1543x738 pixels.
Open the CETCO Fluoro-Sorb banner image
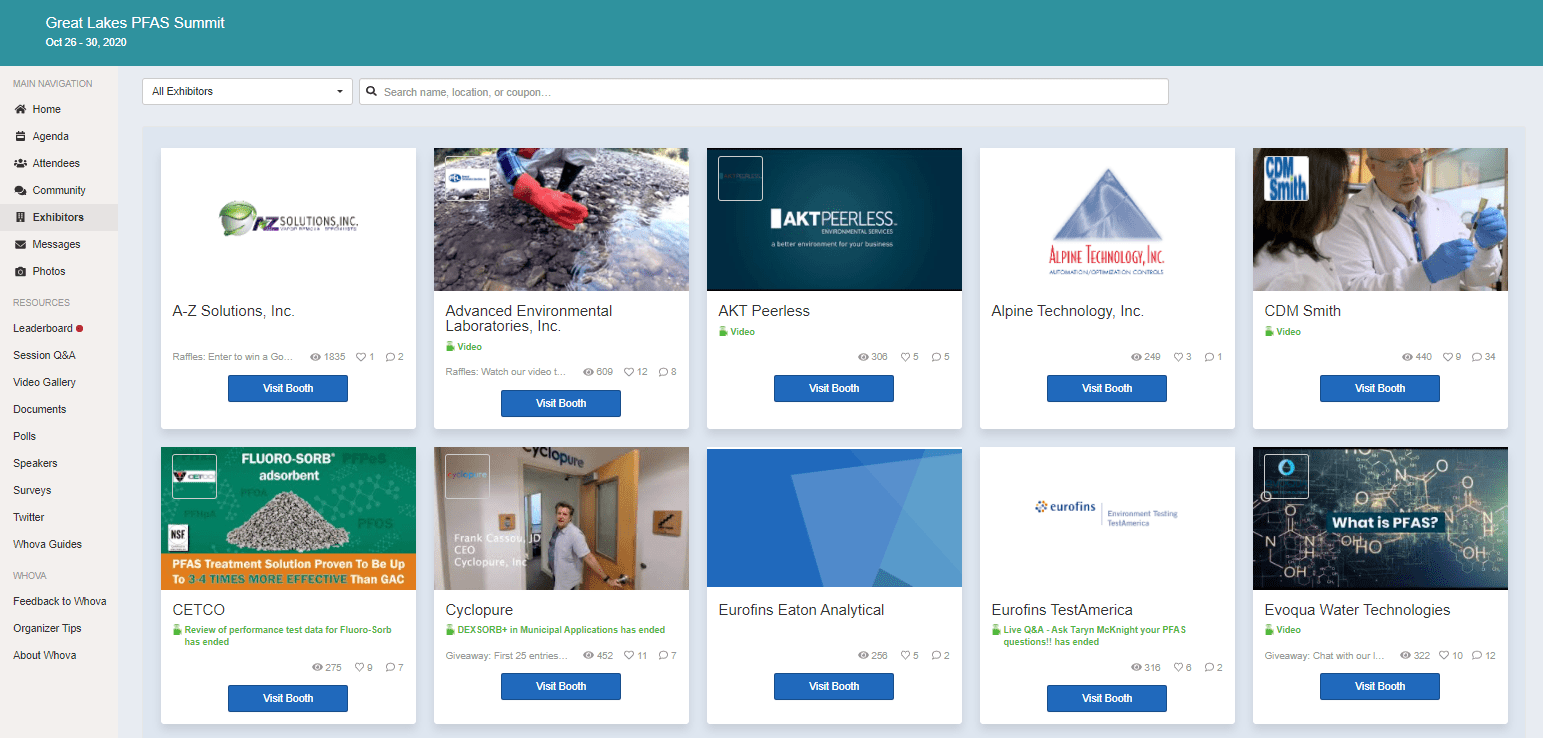click(288, 518)
